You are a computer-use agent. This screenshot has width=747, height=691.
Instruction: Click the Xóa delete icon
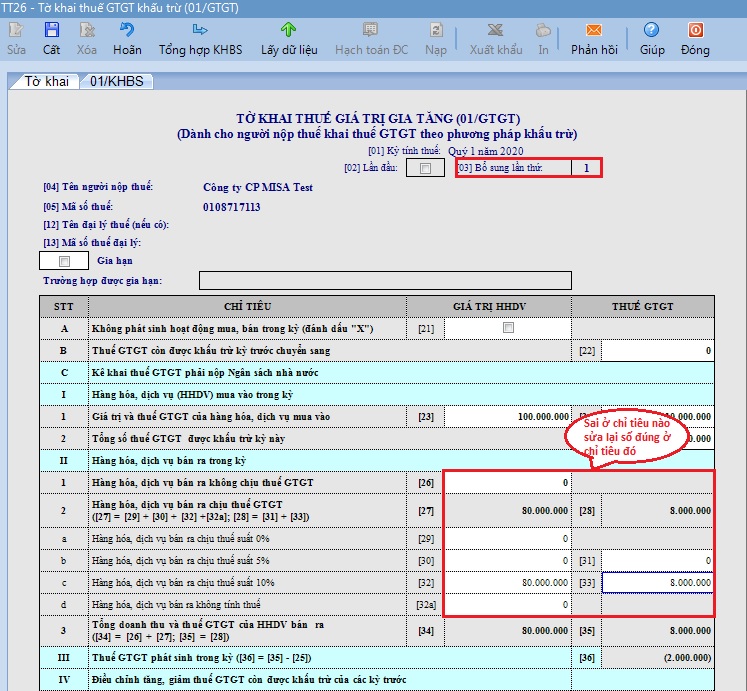pos(87,30)
